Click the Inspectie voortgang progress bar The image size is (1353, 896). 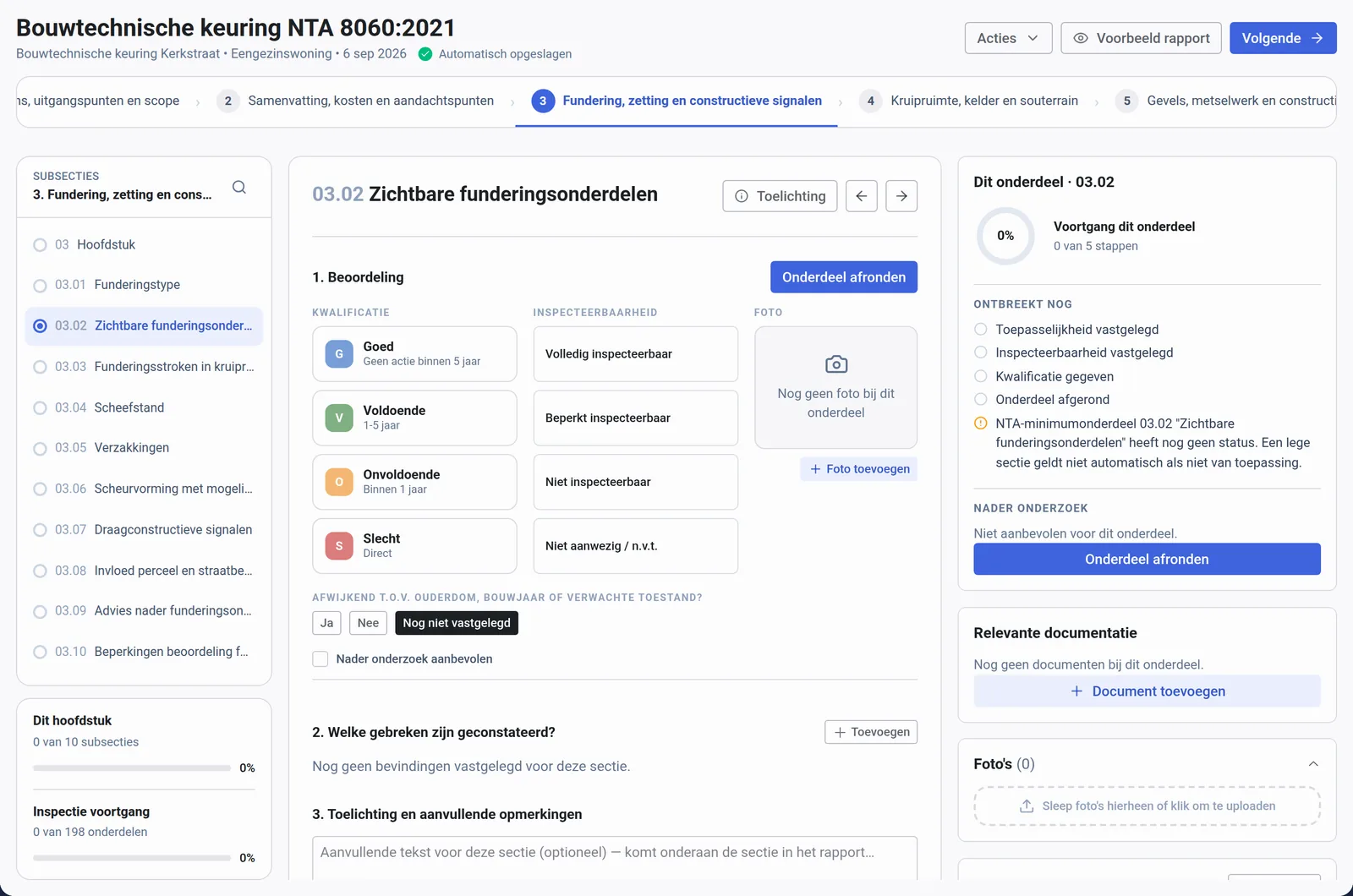point(132,858)
